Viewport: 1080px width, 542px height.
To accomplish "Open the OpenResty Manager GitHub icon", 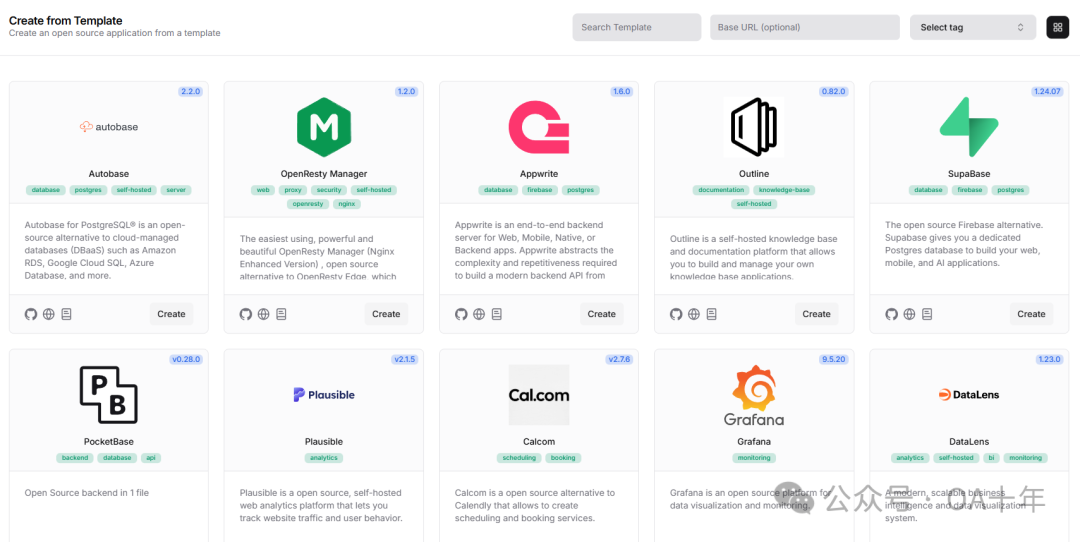I will tap(246, 314).
